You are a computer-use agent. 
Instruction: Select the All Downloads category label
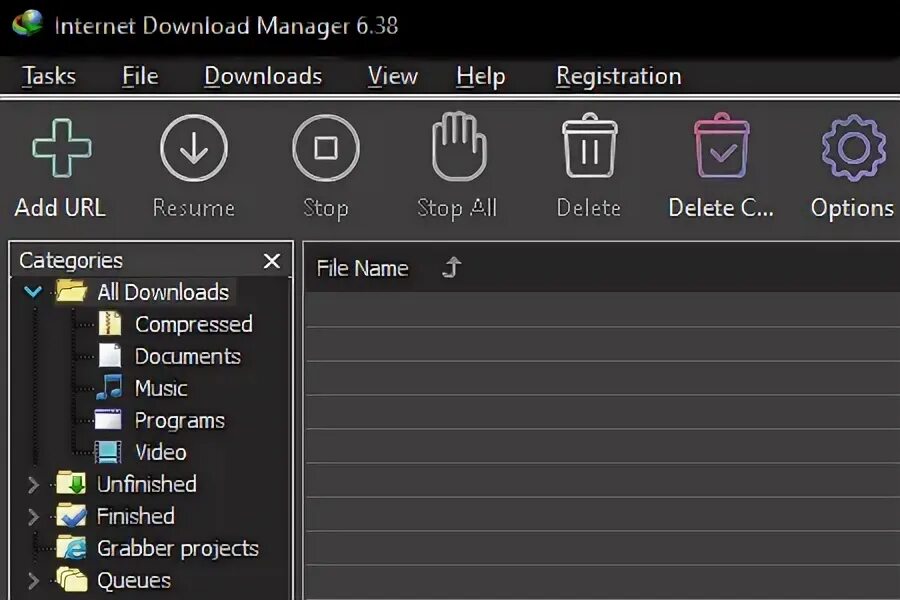163,292
